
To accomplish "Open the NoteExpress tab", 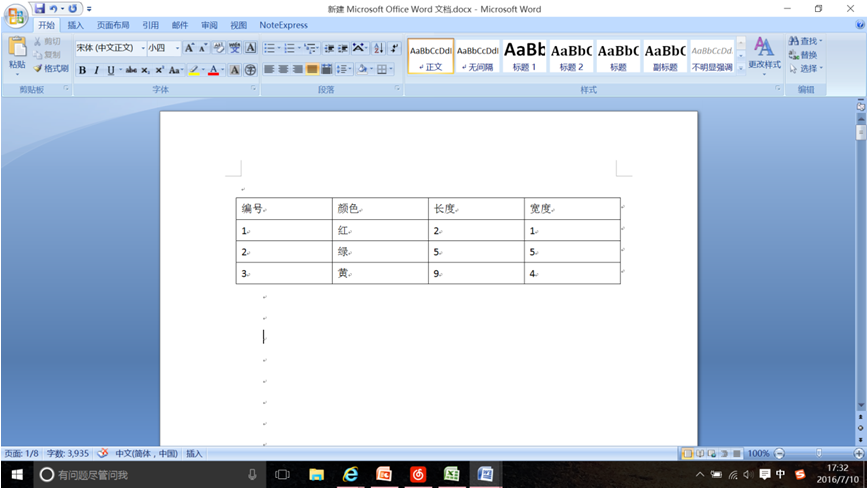I will coord(283,25).
